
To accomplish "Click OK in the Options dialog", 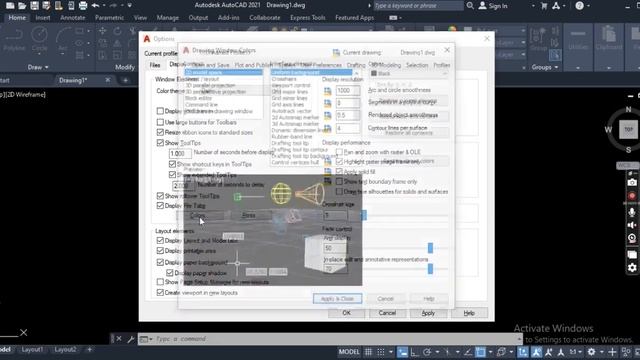I will click(x=347, y=313).
